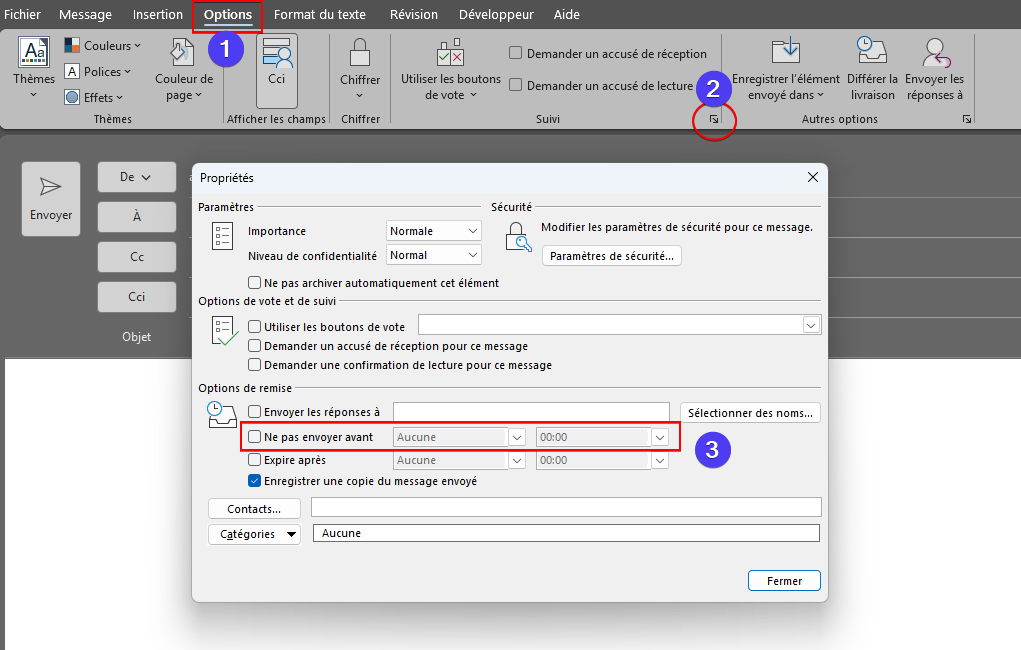Tick the Ne pas envoyer avant checkbox
1021x650 pixels.
coord(255,436)
